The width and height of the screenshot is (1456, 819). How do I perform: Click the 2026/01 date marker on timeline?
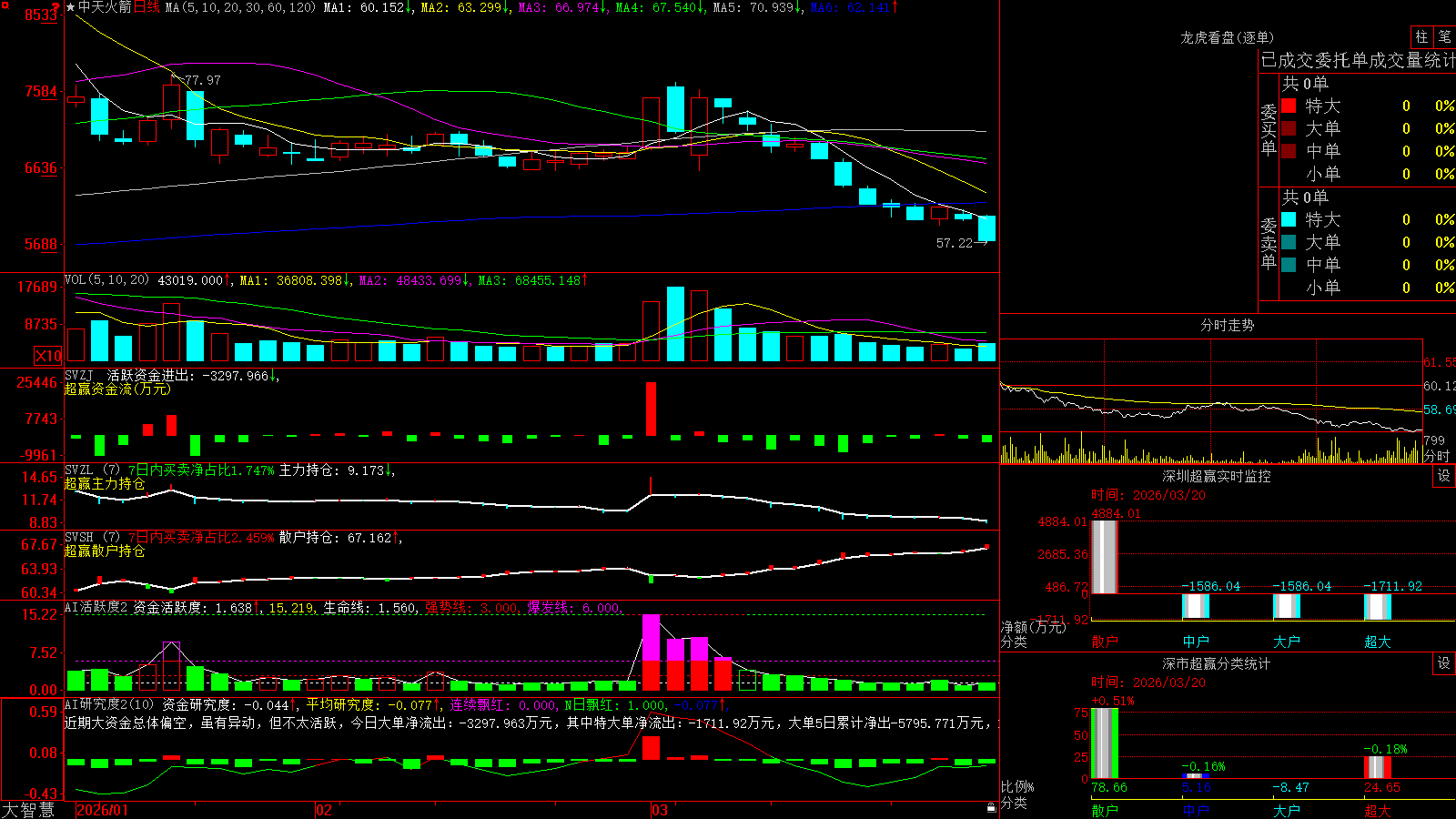(x=103, y=810)
